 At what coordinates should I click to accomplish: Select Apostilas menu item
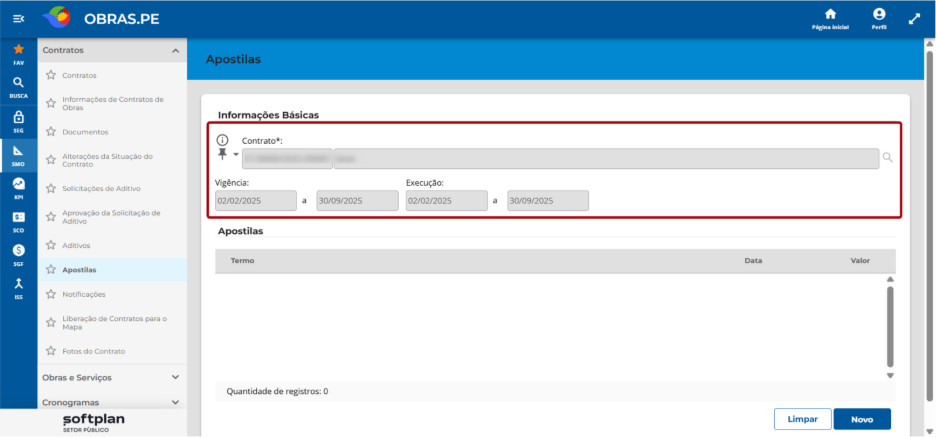click(x=79, y=270)
